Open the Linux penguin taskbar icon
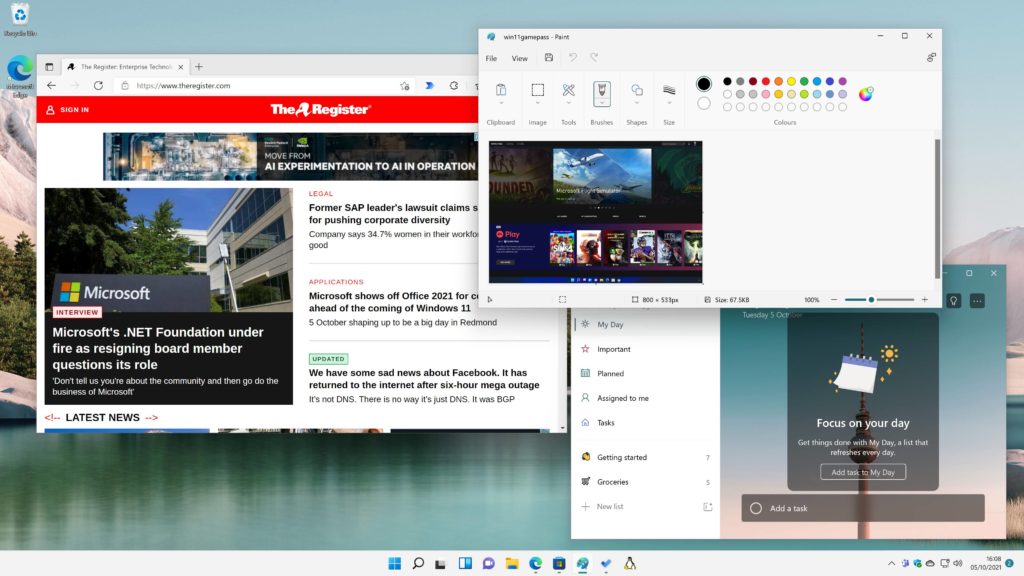The height and width of the screenshot is (576, 1024). point(630,564)
